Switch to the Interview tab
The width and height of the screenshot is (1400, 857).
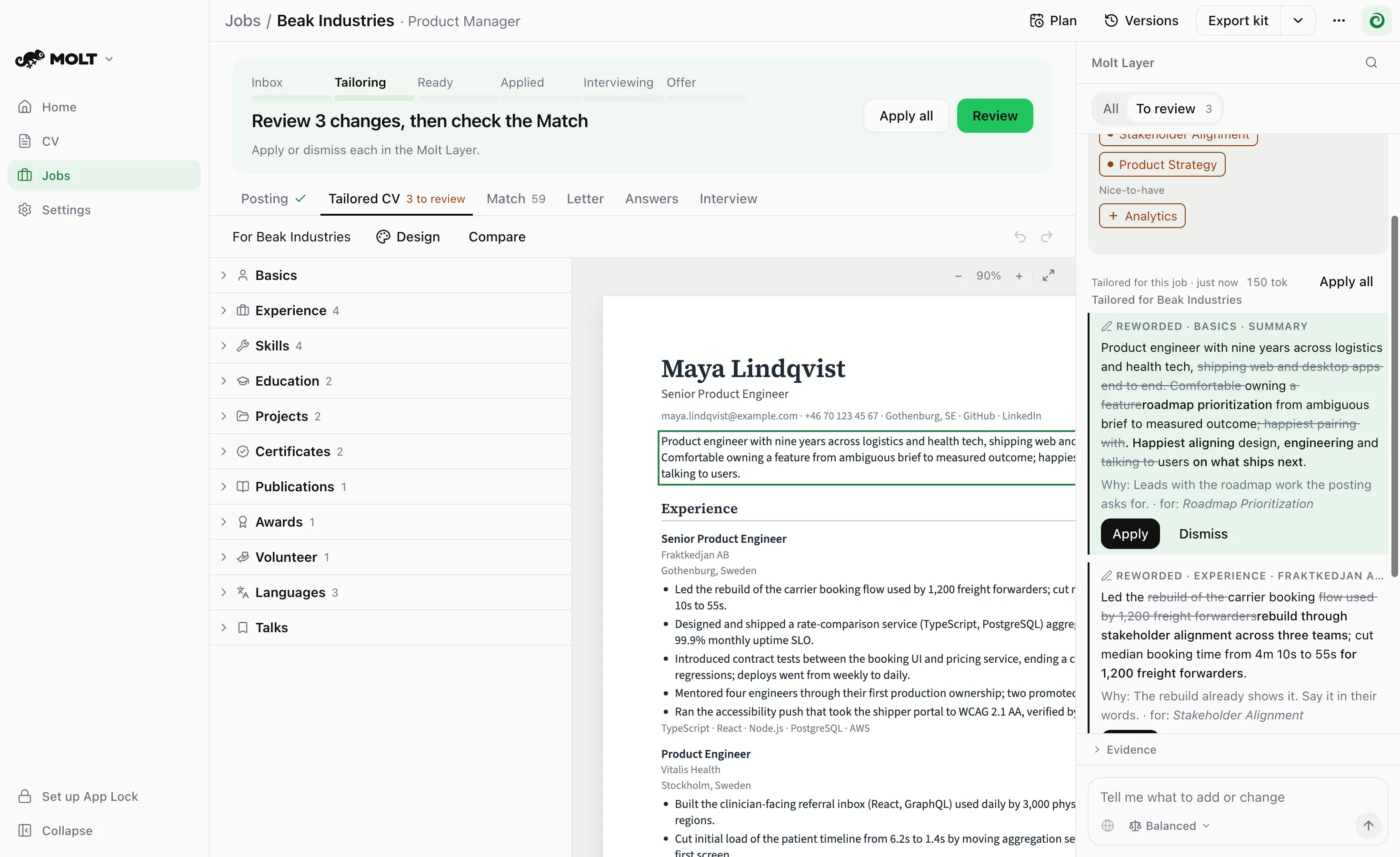[x=728, y=199]
